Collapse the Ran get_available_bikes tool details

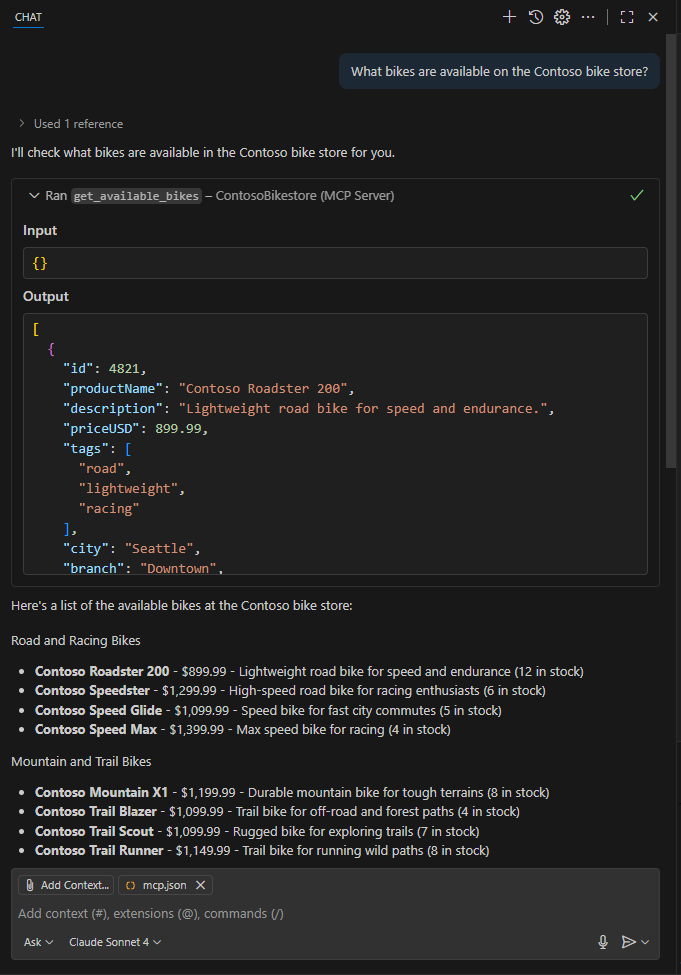coord(34,196)
